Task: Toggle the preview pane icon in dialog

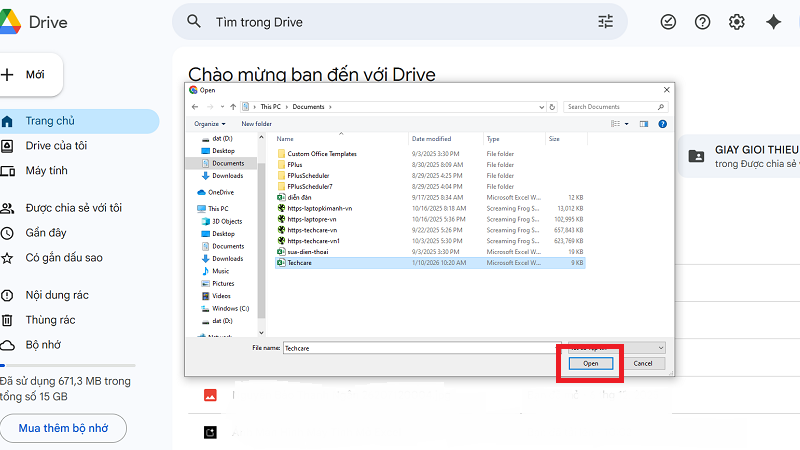Action: pyautogui.click(x=644, y=124)
